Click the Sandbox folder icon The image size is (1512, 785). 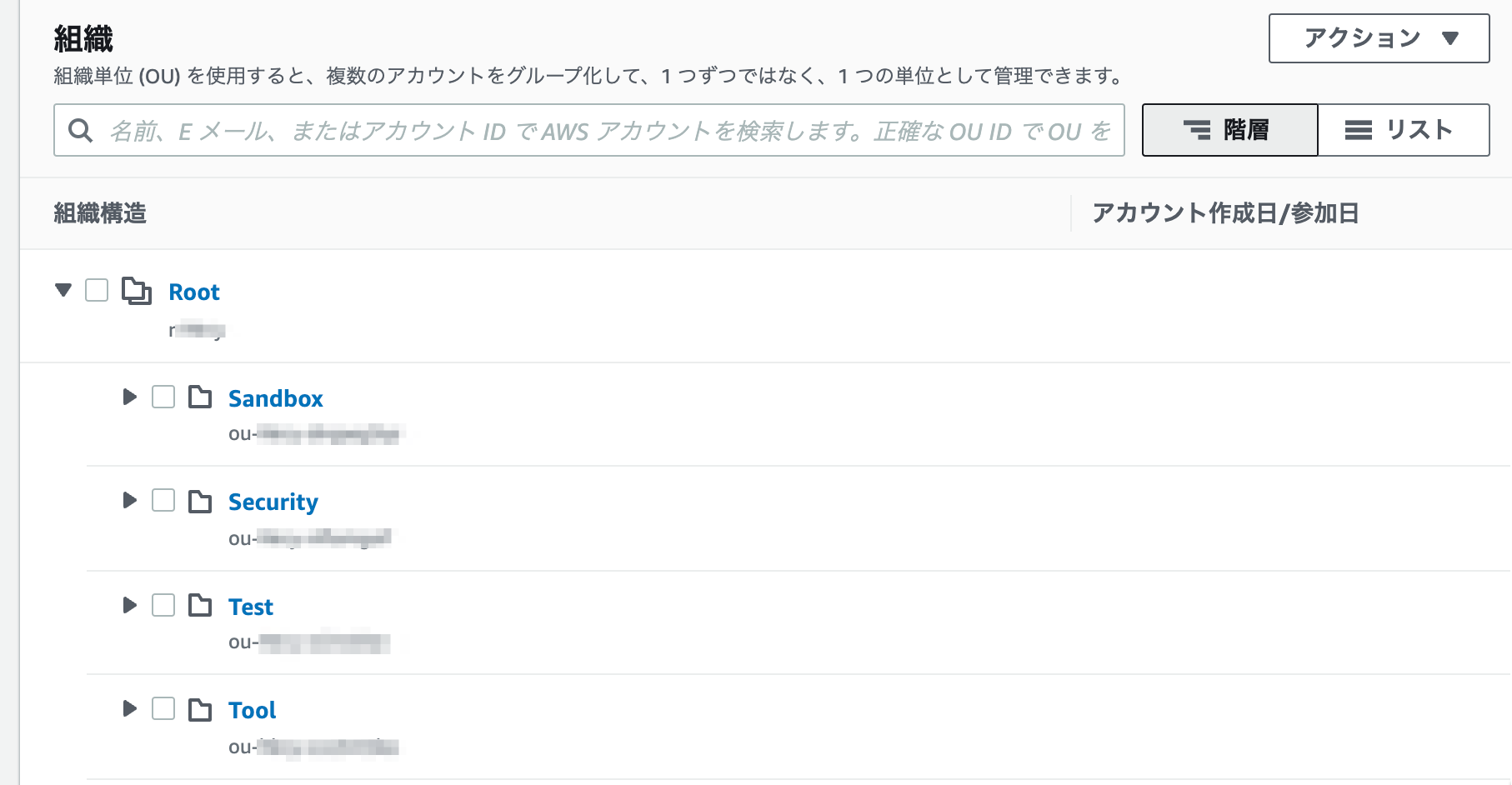[x=200, y=397]
